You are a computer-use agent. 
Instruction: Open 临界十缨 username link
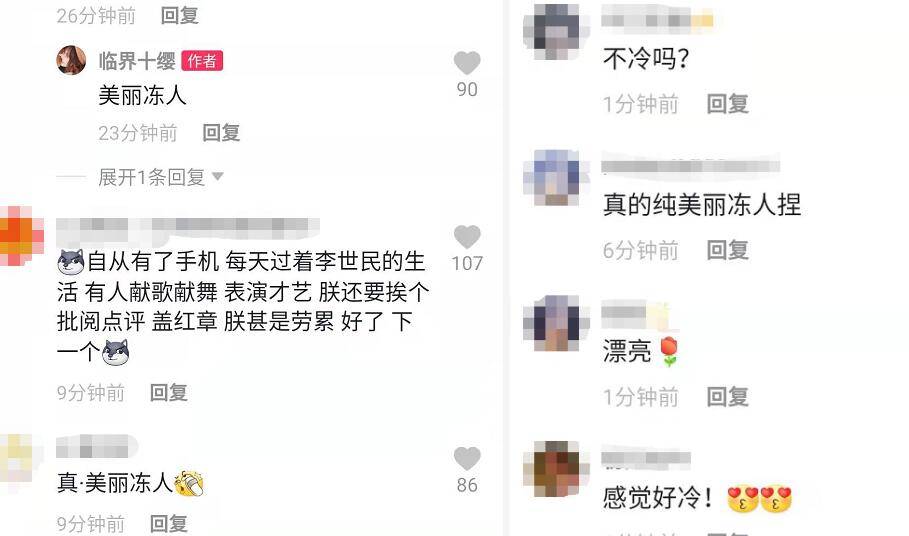tap(137, 61)
